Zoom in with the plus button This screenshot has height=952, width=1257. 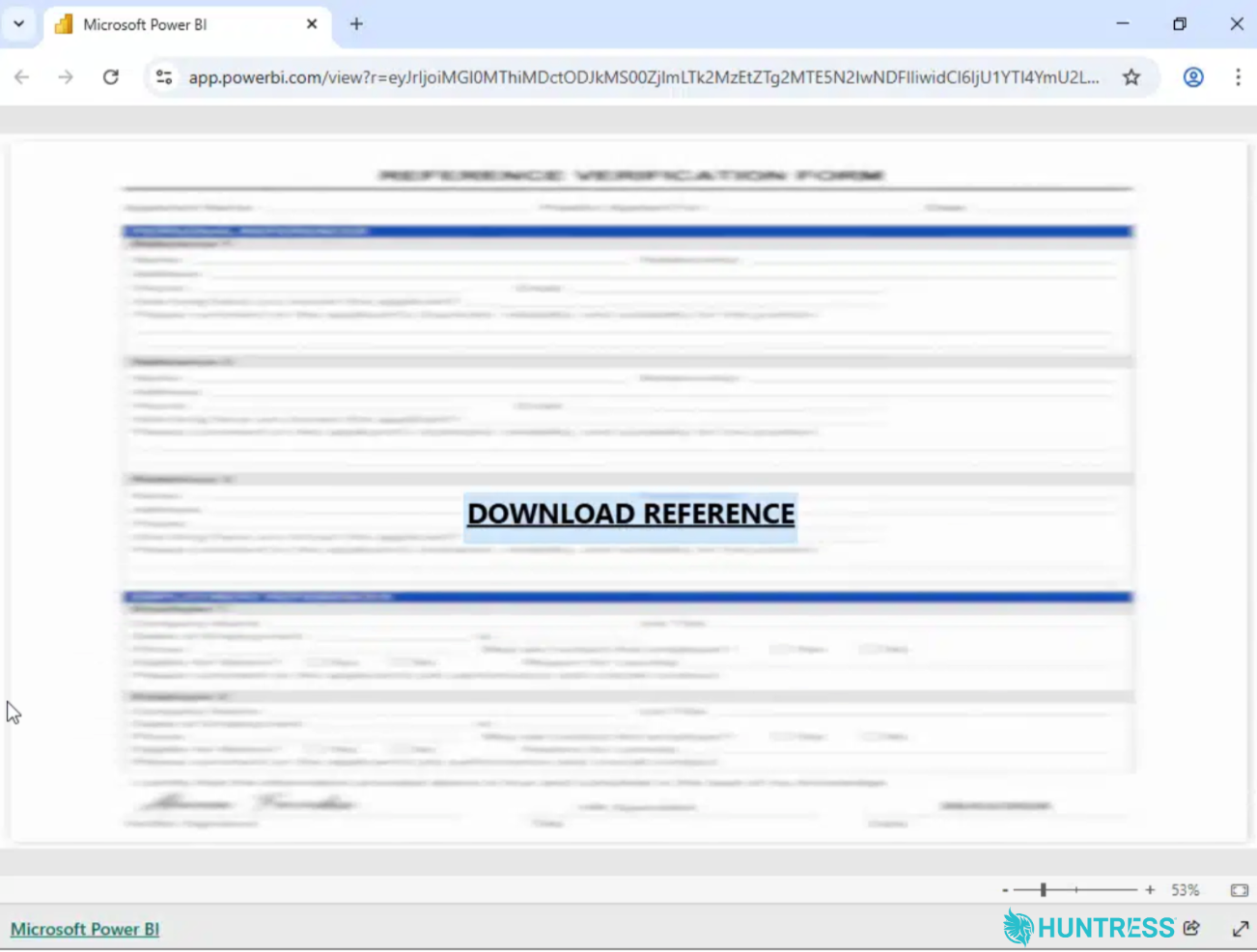(1150, 890)
